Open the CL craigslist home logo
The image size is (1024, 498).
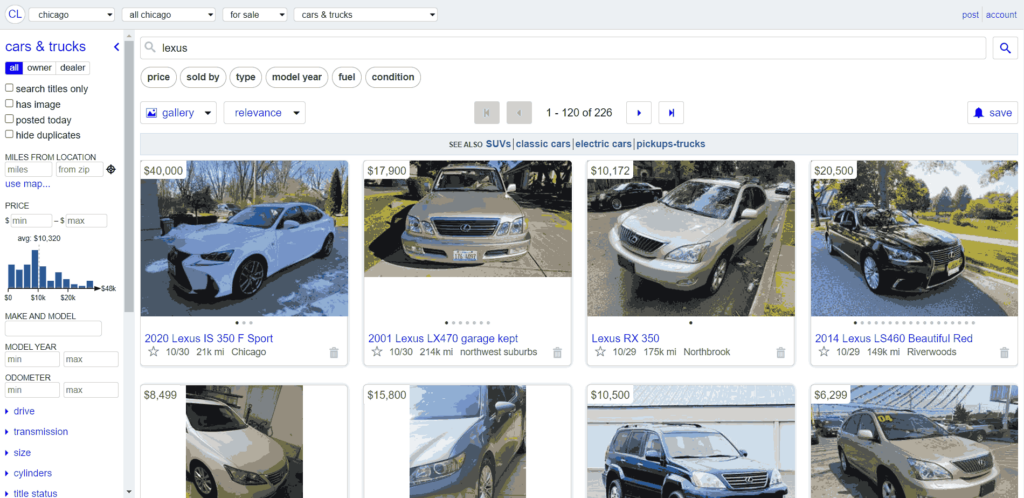(15, 14)
